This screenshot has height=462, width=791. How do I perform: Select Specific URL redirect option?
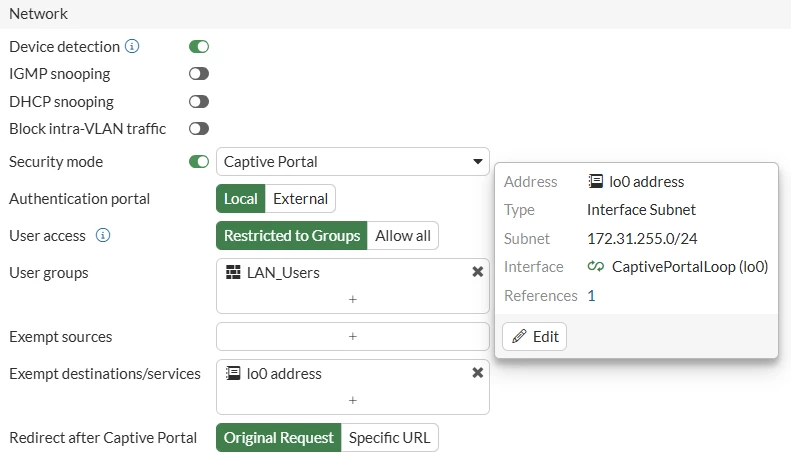click(389, 437)
